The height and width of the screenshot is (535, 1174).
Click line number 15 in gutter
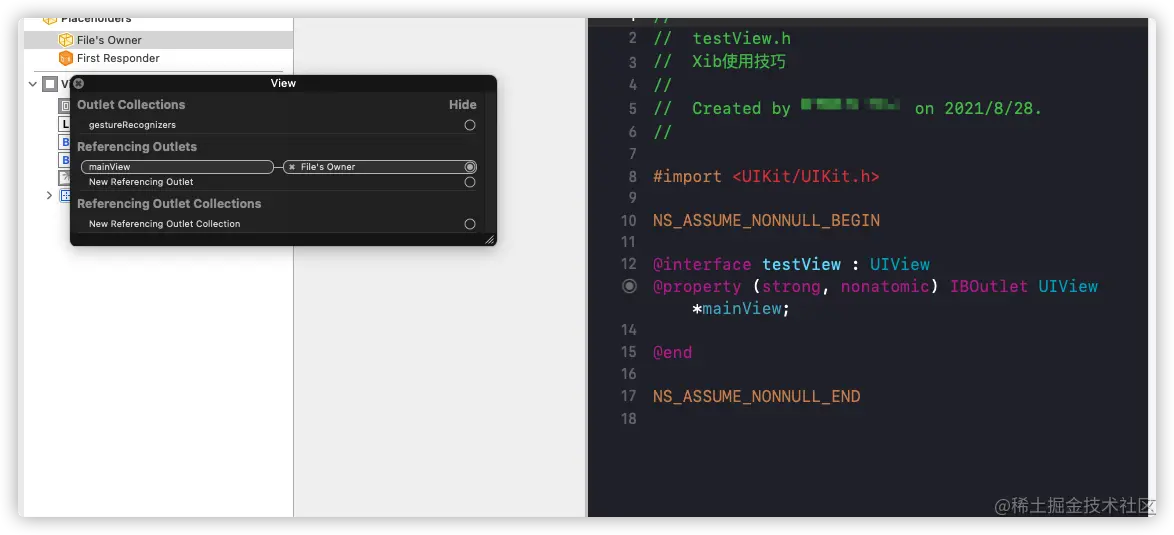pos(628,352)
